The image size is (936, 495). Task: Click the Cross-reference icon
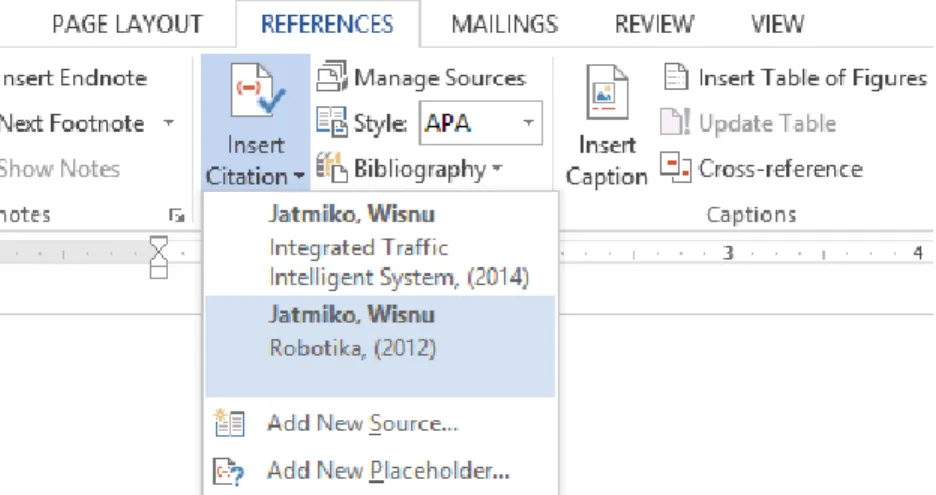point(676,168)
